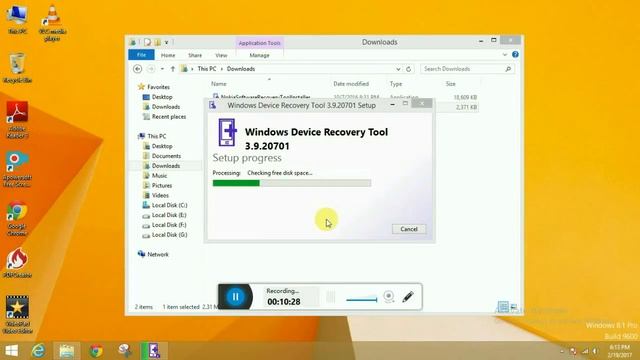Sort files by Name column
The width and height of the screenshot is (640, 360).
click(219, 84)
